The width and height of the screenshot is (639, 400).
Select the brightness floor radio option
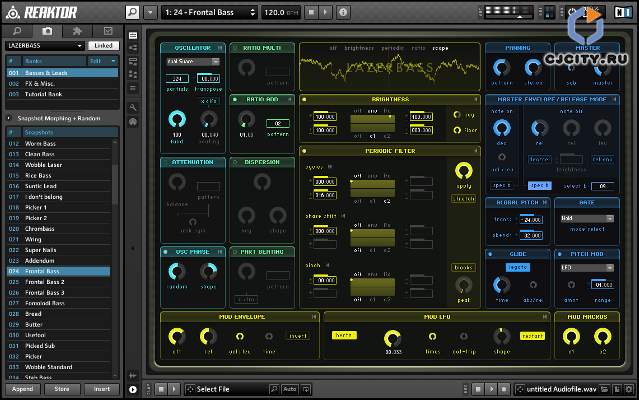point(457,130)
